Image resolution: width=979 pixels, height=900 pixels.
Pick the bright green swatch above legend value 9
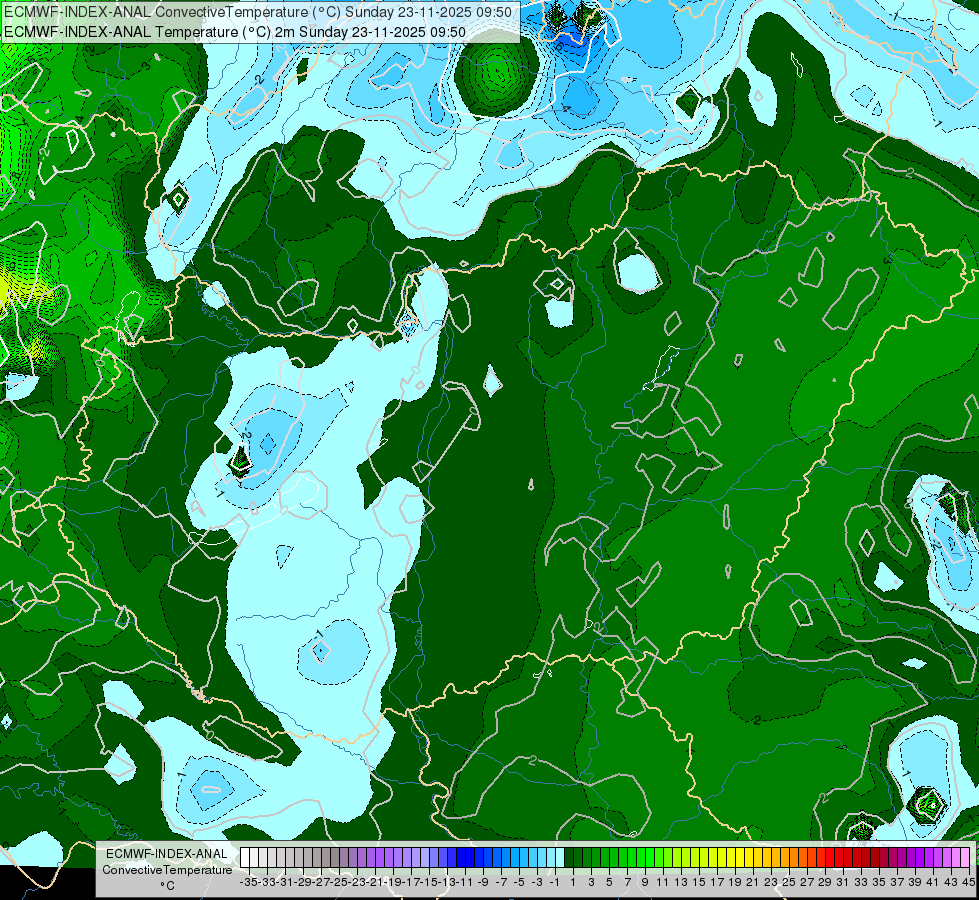coord(641,857)
